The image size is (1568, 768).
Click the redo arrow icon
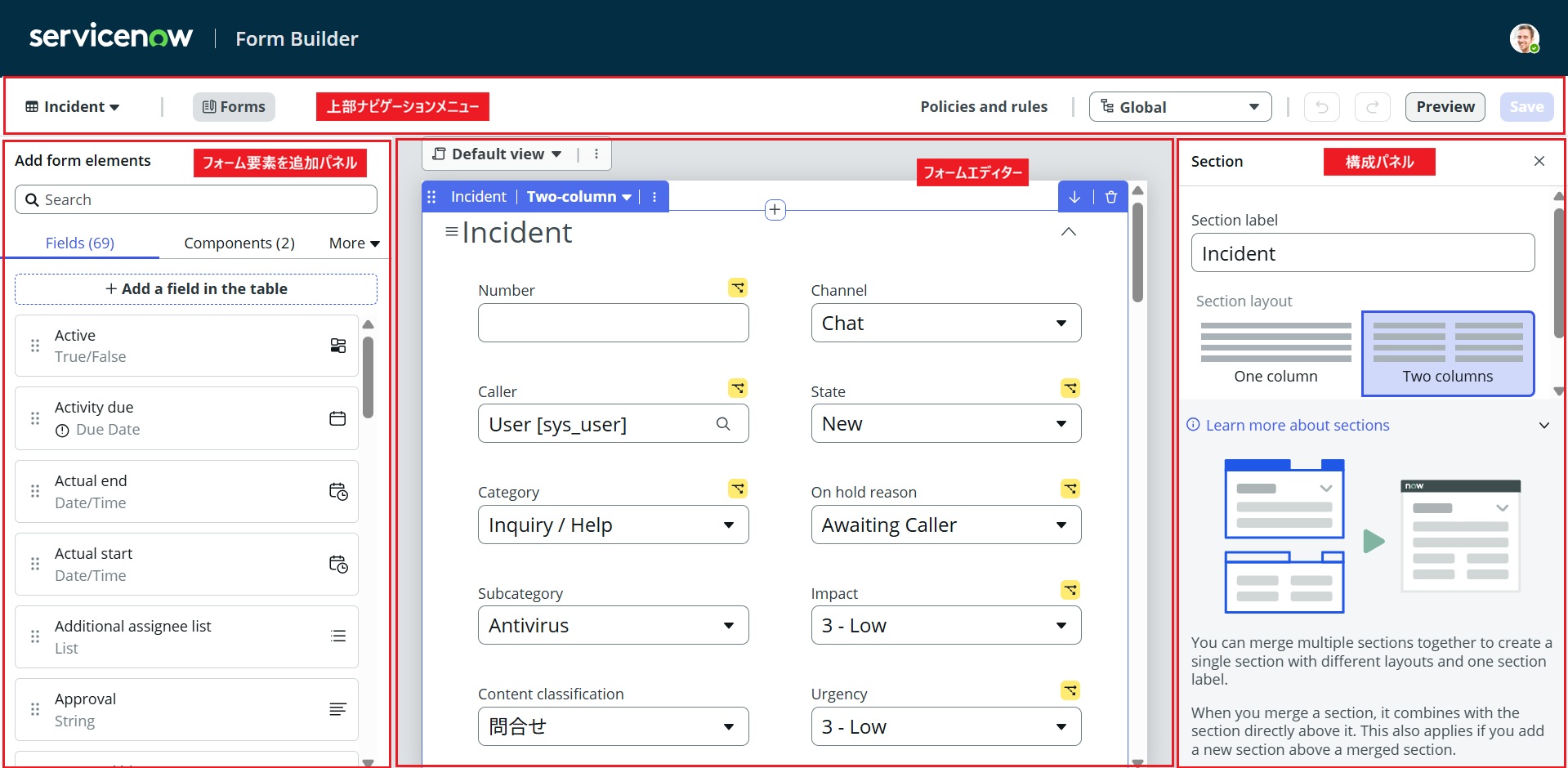[1372, 107]
